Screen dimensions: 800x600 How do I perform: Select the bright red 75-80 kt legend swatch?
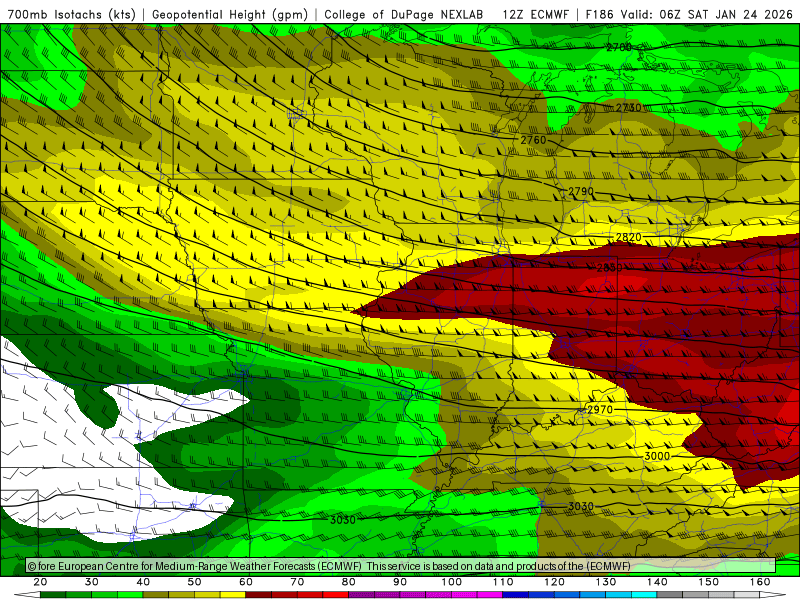(336, 595)
